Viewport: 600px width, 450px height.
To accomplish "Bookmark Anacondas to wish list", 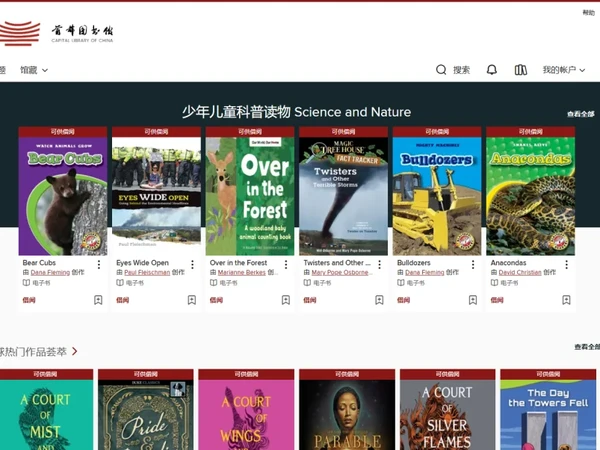I will pyautogui.click(x=566, y=300).
